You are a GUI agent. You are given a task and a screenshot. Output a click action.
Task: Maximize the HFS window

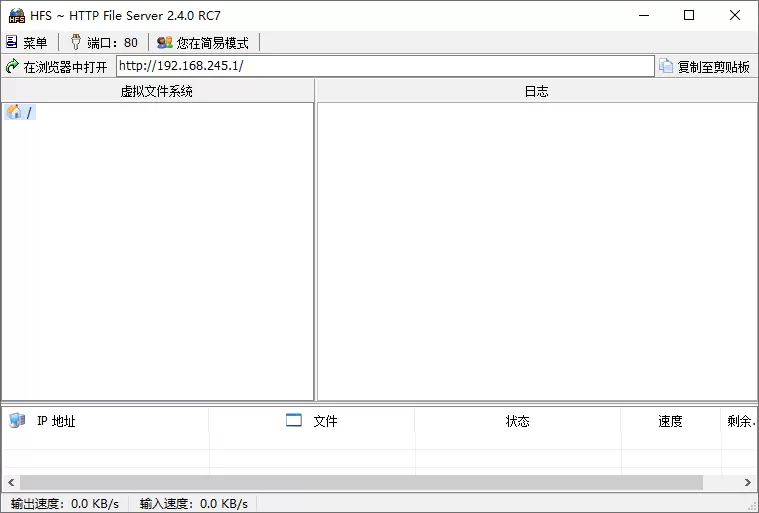coord(689,15)
